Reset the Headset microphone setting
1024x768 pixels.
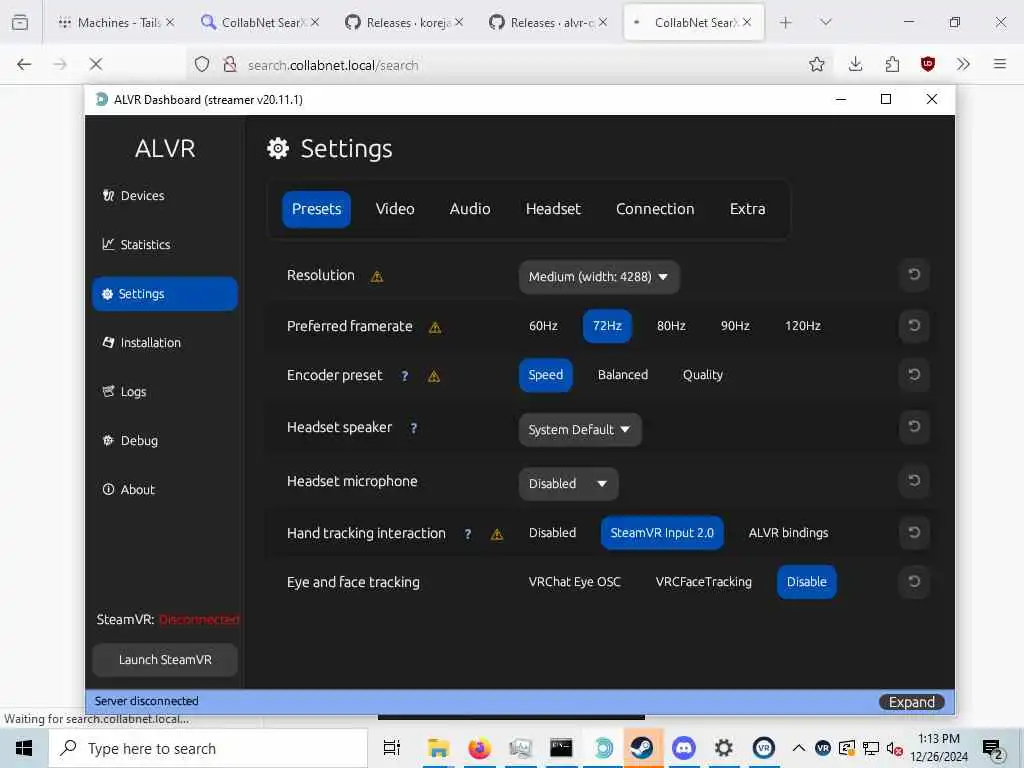pyautogui.click(x=914, y=481)
